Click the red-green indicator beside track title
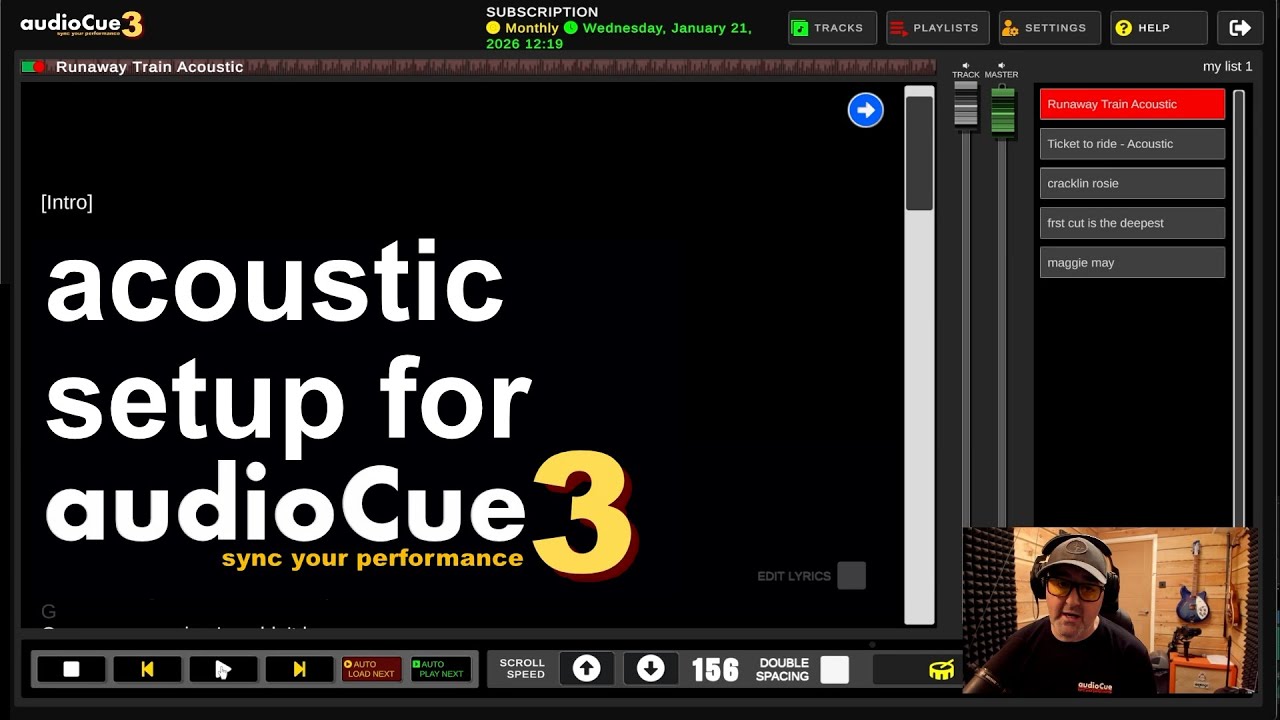 coord(34,67)
